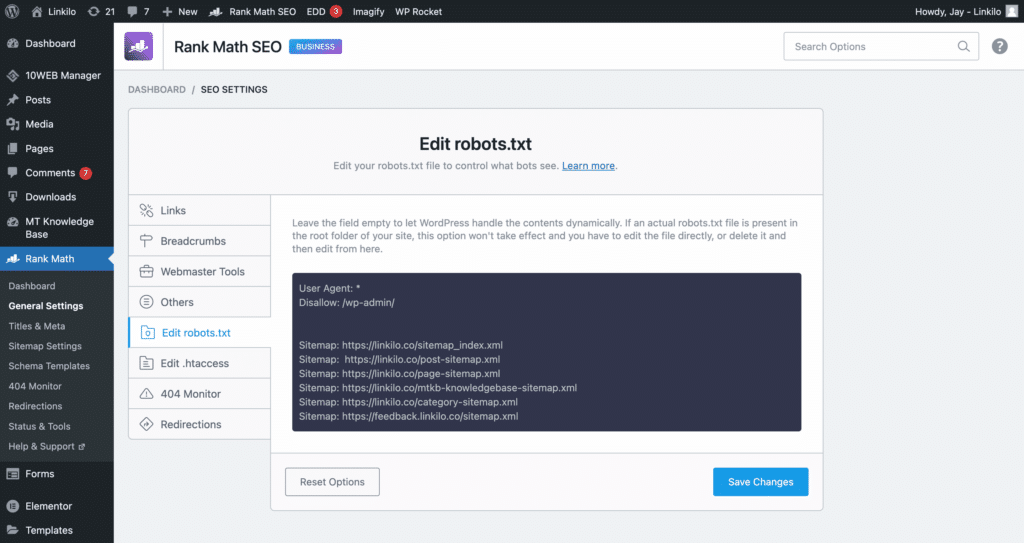Open the Redirections settings tab
1024x543 pixels.
[200, 424]
